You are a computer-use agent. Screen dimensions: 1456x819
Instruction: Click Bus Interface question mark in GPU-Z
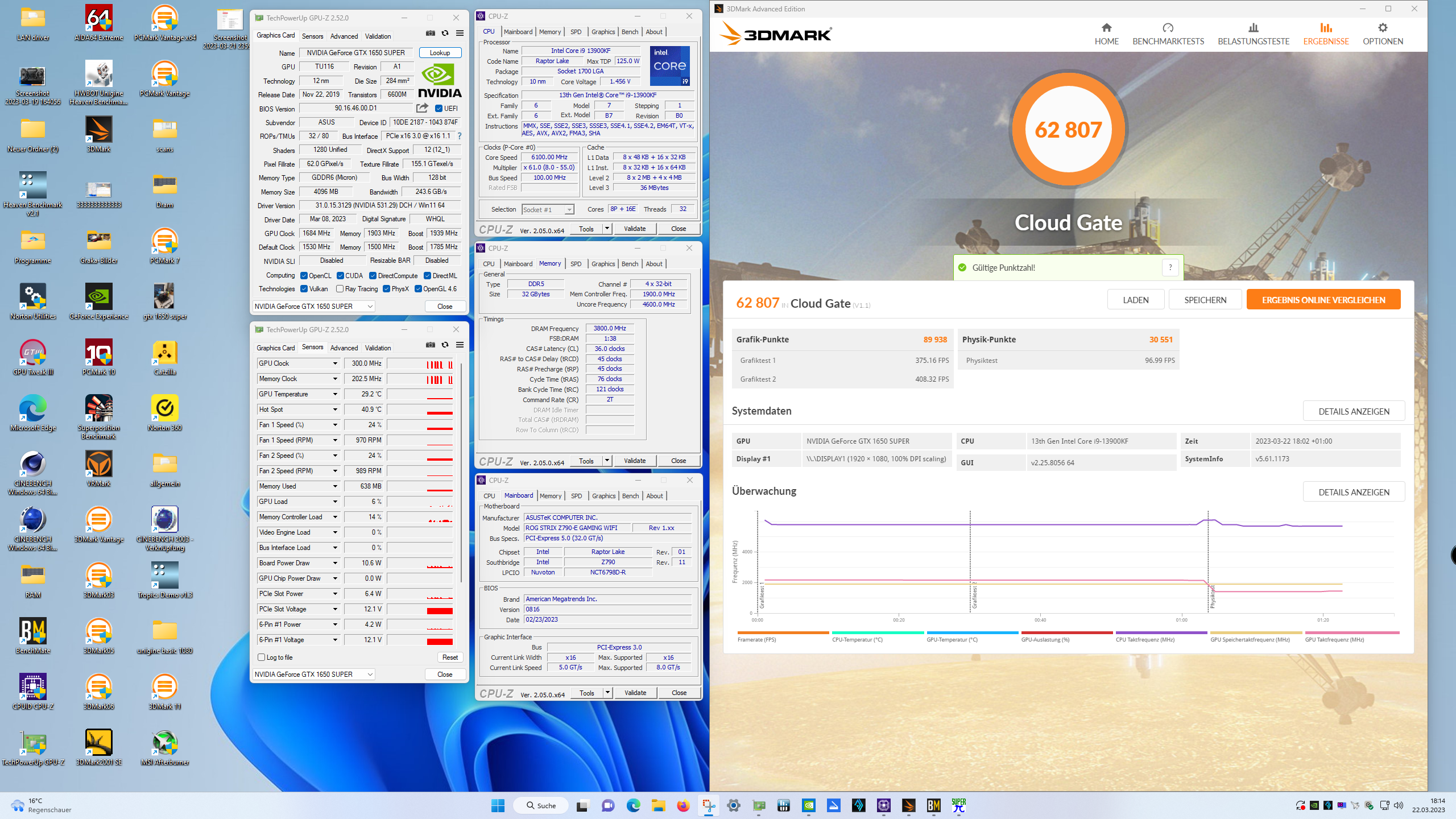[x=460, y=136]
